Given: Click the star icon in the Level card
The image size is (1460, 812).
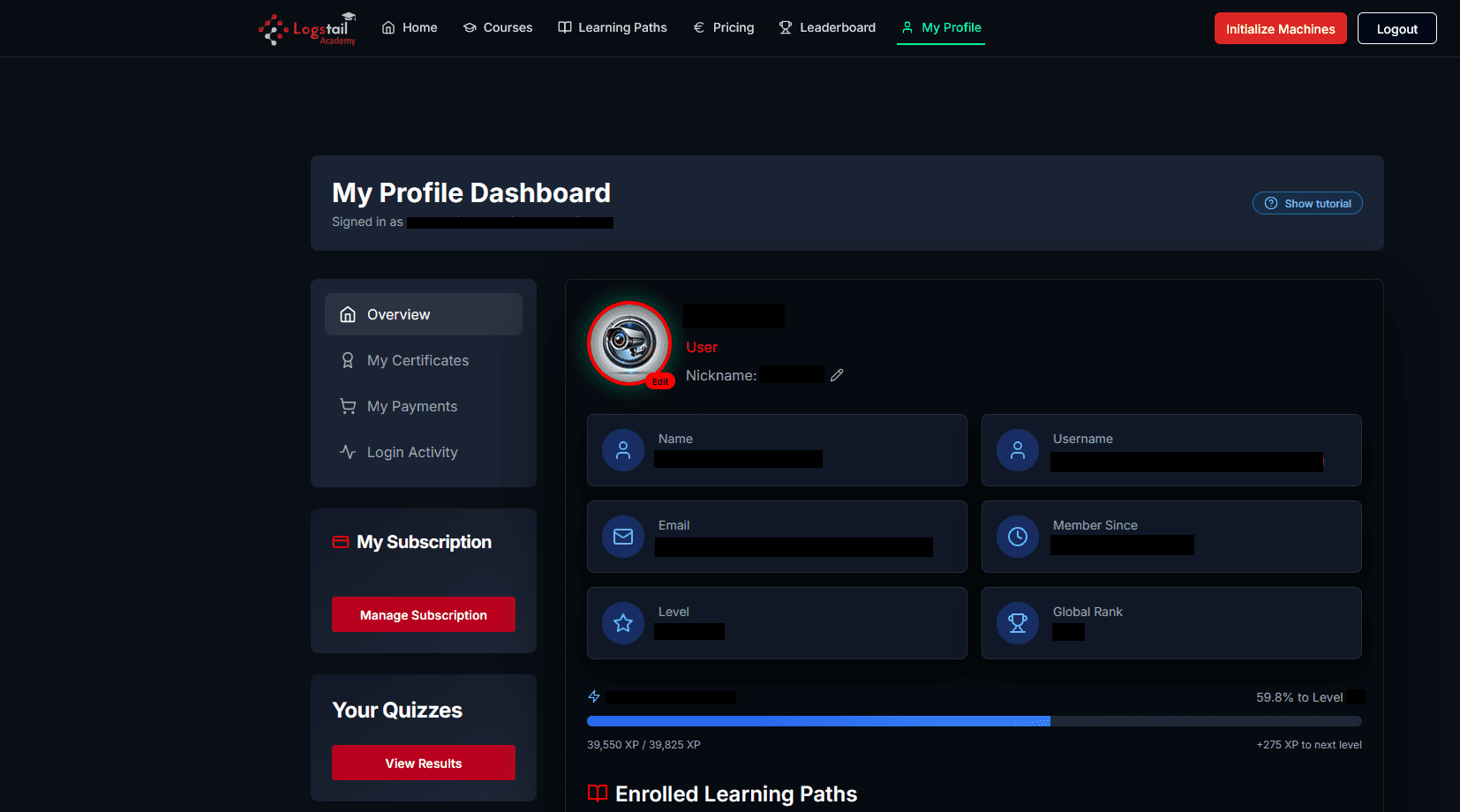Looking at the screenshot, I should pos(623,623).
